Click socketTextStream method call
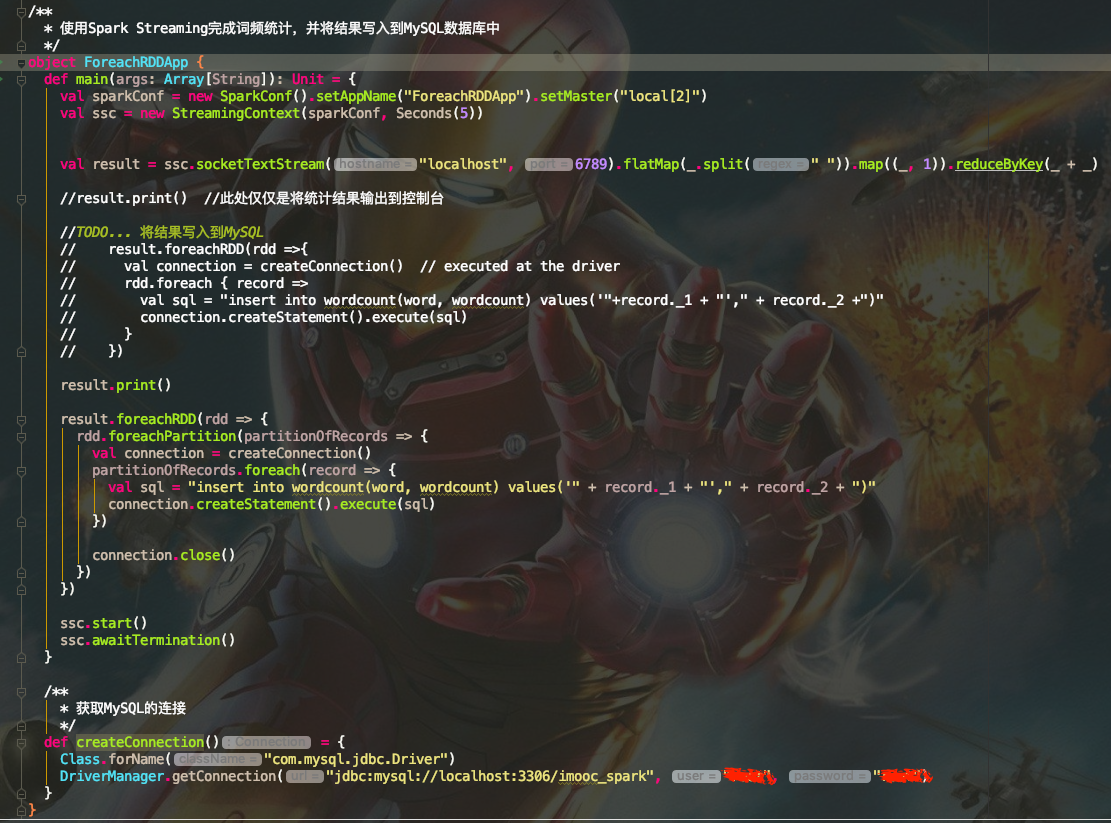Viewport: 1111px width, 823px height. click(260, 164)
